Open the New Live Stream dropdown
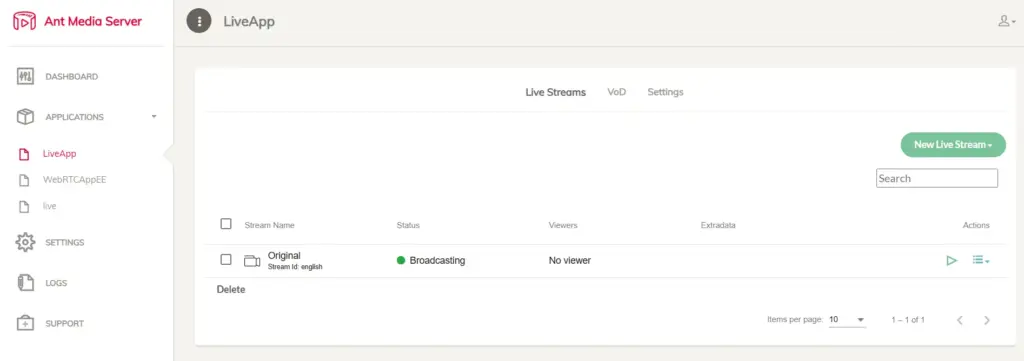 [953, 144]
